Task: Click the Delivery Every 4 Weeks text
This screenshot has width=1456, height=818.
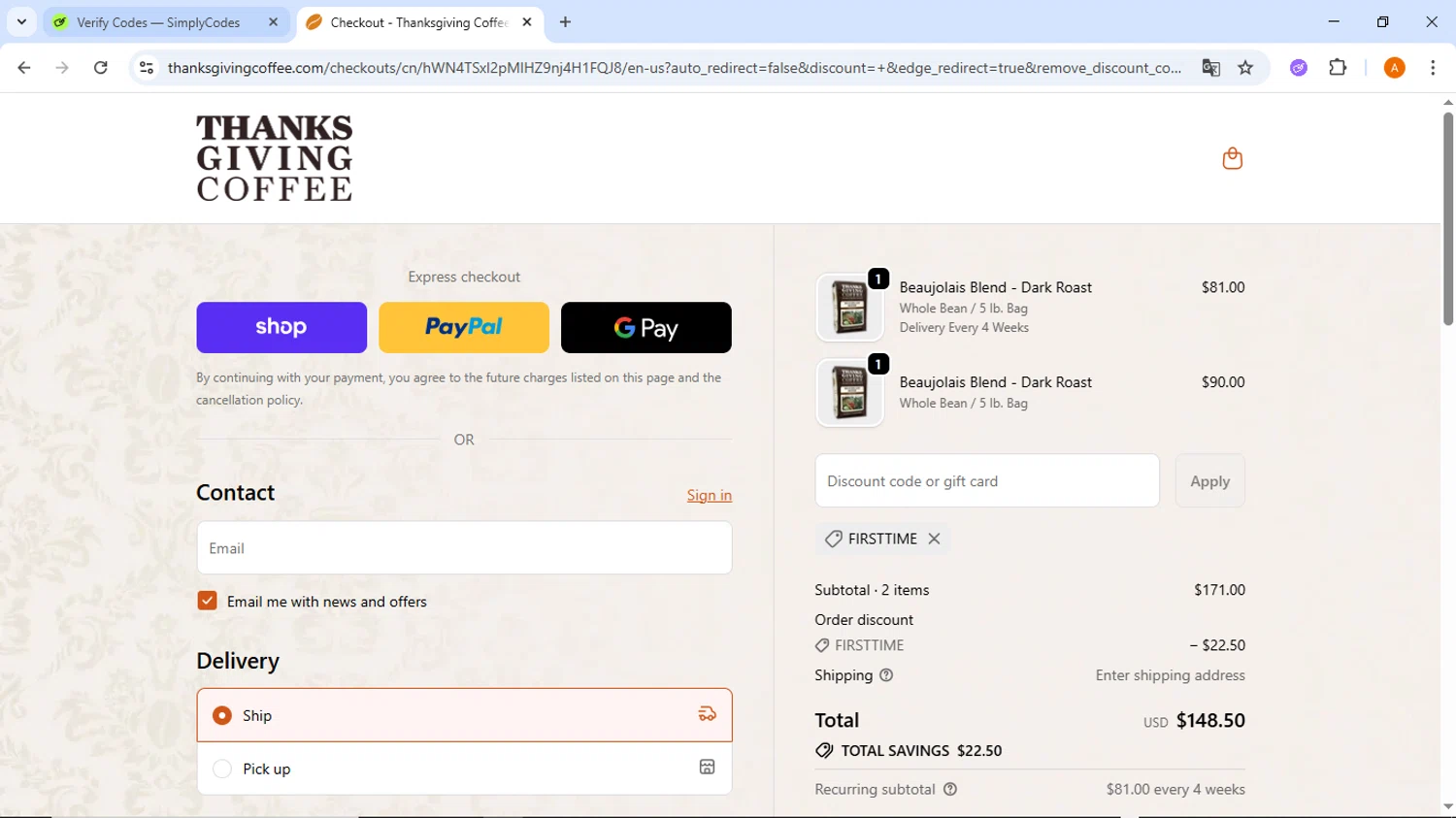Action: 964,327
